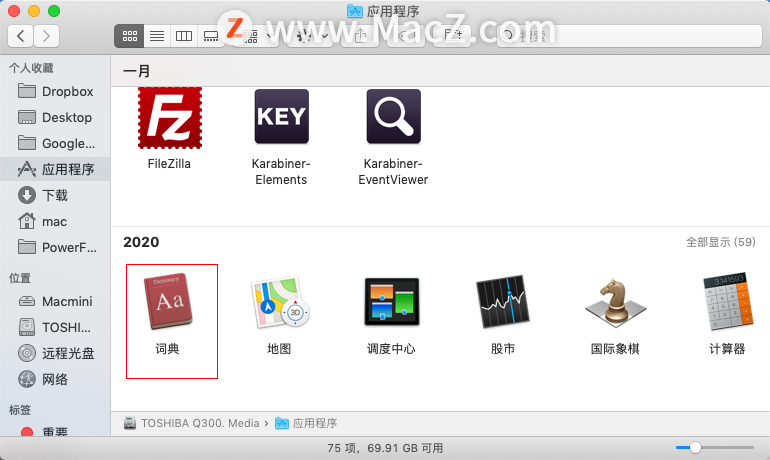Click the 应用程序 window title
The image size is (770, 460).
coord(393,11)
